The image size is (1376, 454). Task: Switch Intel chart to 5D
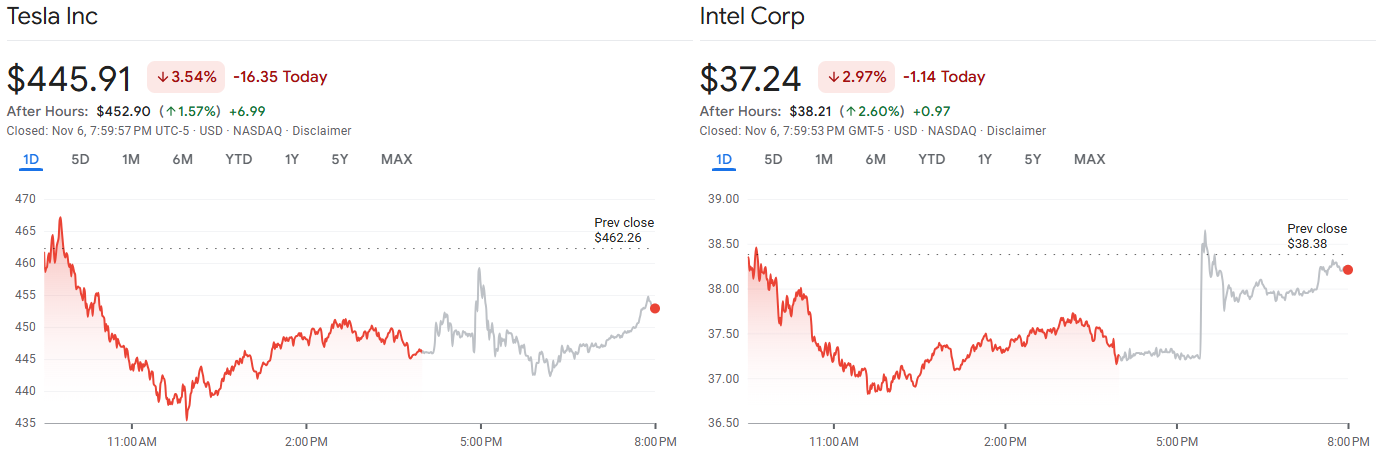[773, 159]
